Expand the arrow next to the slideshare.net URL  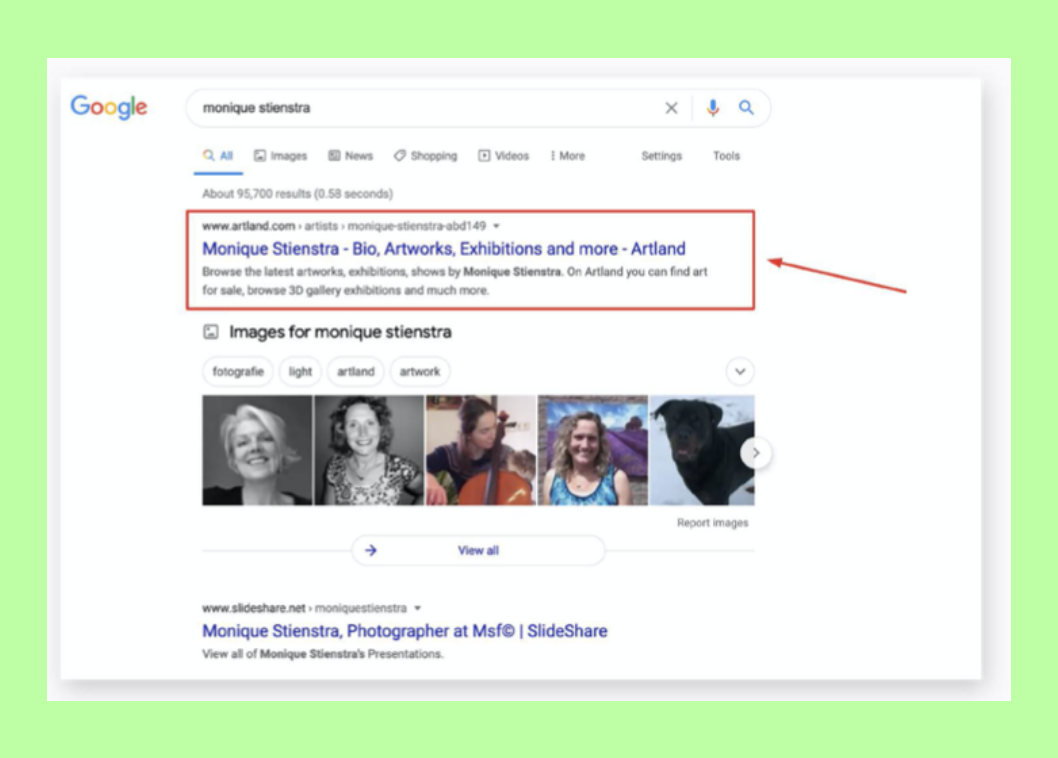[x=418, y=608]
